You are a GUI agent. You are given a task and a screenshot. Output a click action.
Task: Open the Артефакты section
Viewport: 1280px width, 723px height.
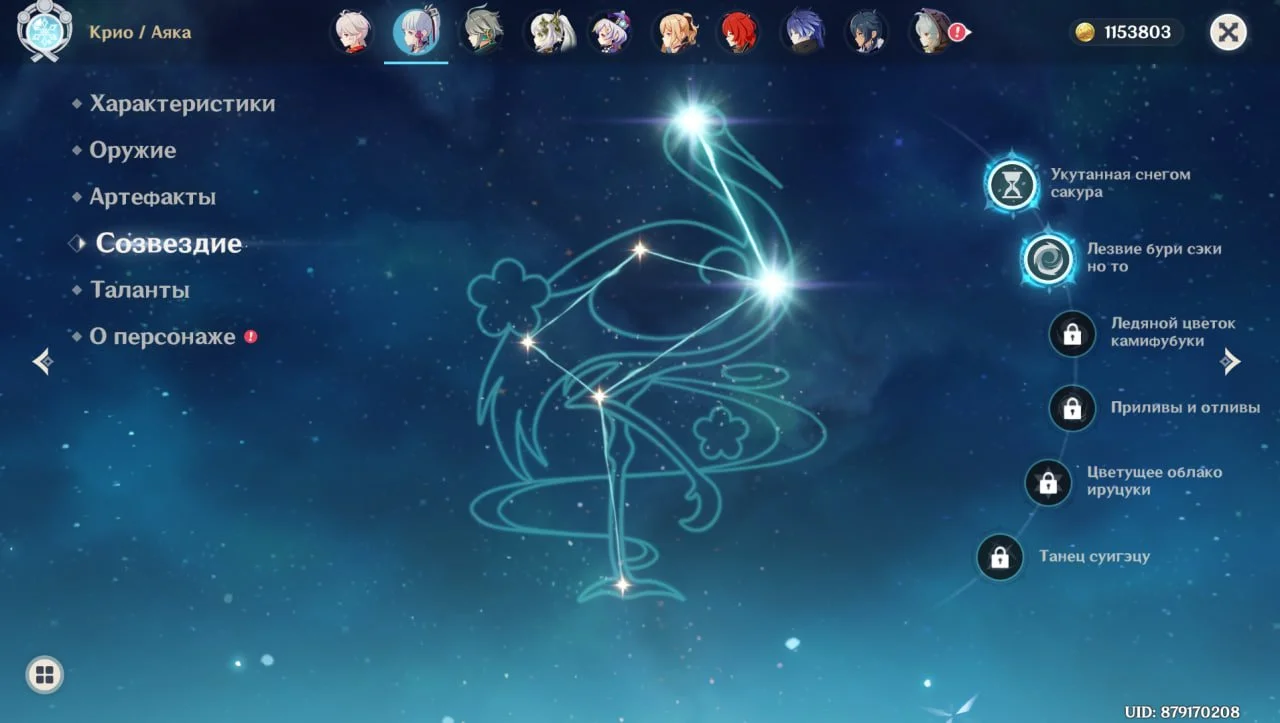point(152,197)
